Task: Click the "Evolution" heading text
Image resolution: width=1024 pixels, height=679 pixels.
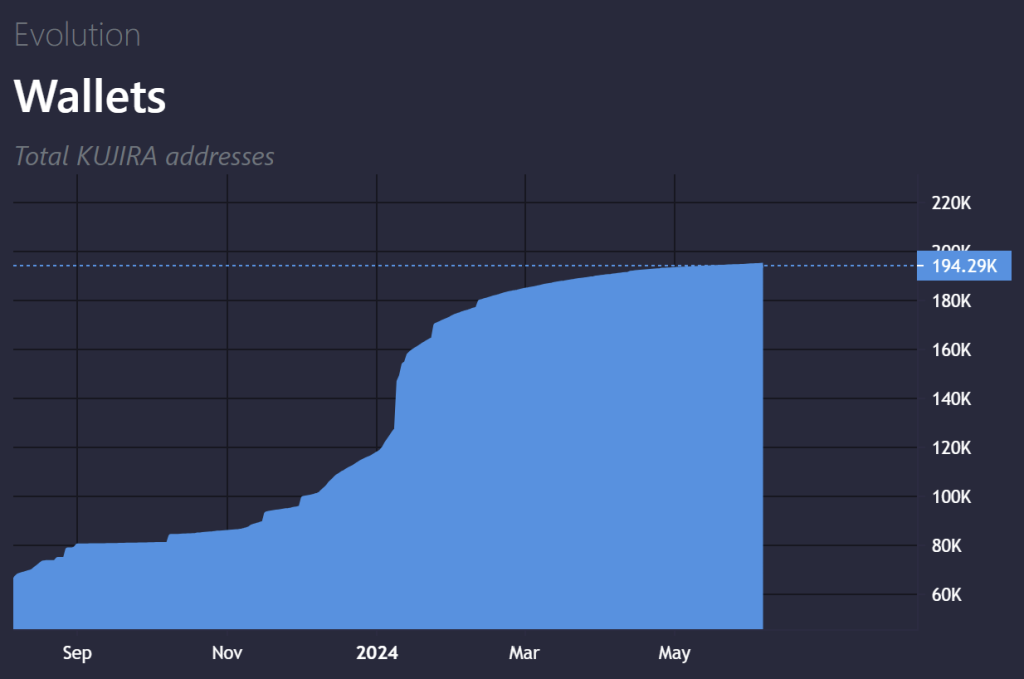Action: pyautogui.click(x=77, y=35)
